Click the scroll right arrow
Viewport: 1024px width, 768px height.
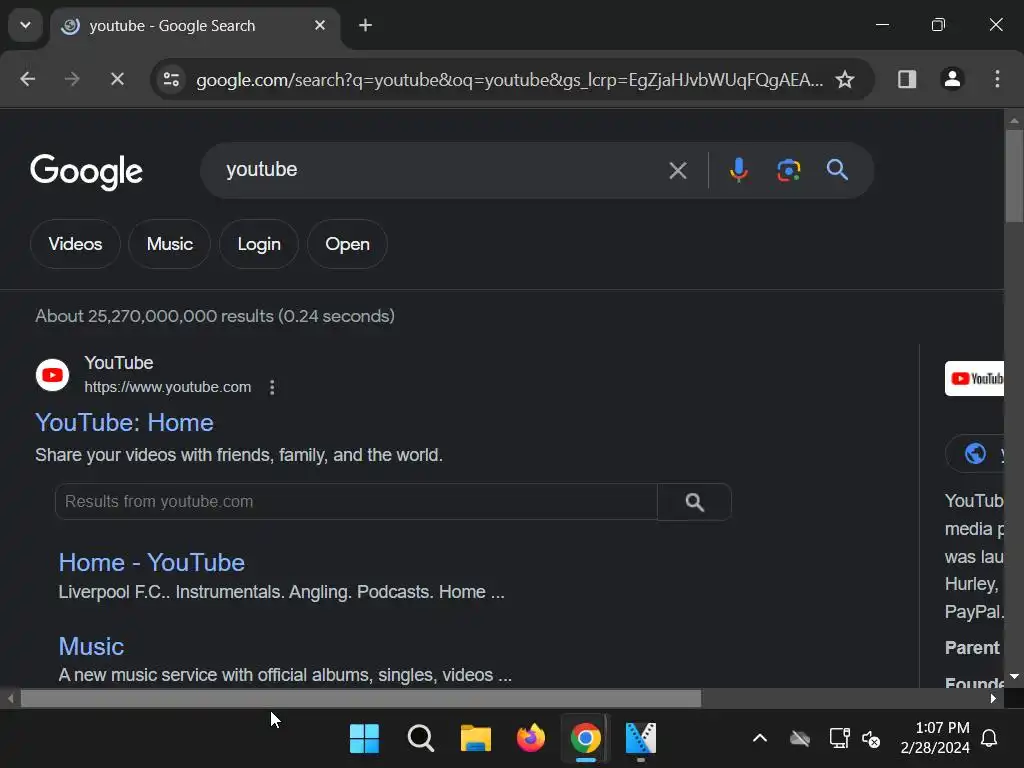pos(993,698)
